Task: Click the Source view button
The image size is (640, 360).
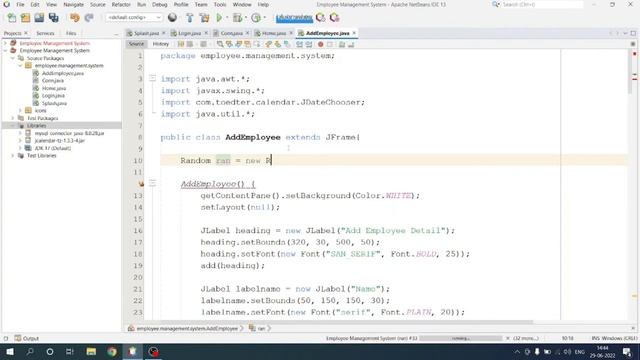Action: pos(136,44)
